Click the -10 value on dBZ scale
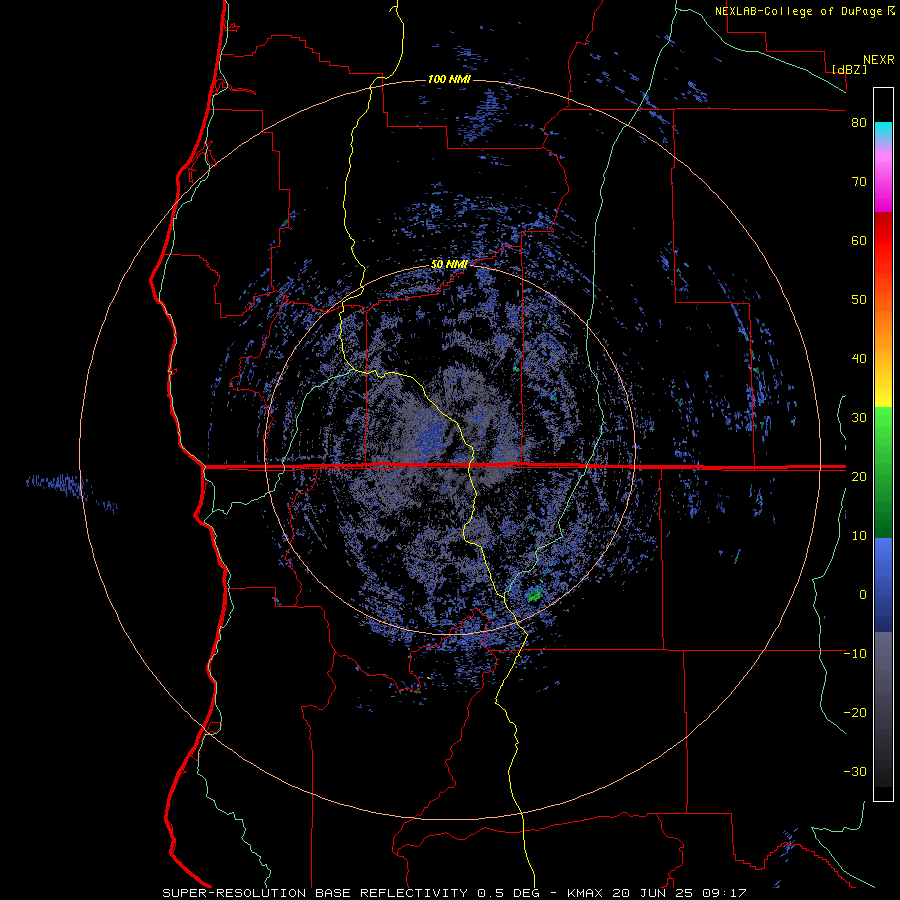 tap(855, 654)
